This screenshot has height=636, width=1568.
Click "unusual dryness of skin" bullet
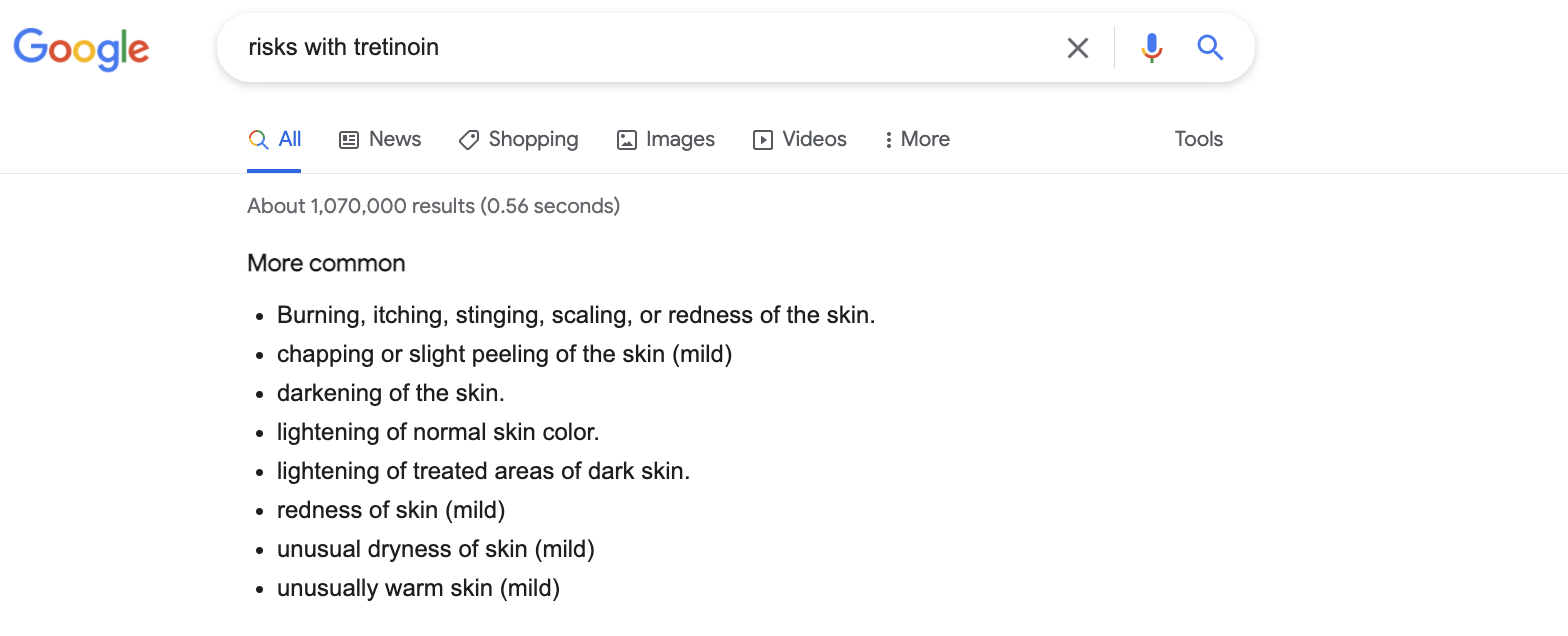435,550
